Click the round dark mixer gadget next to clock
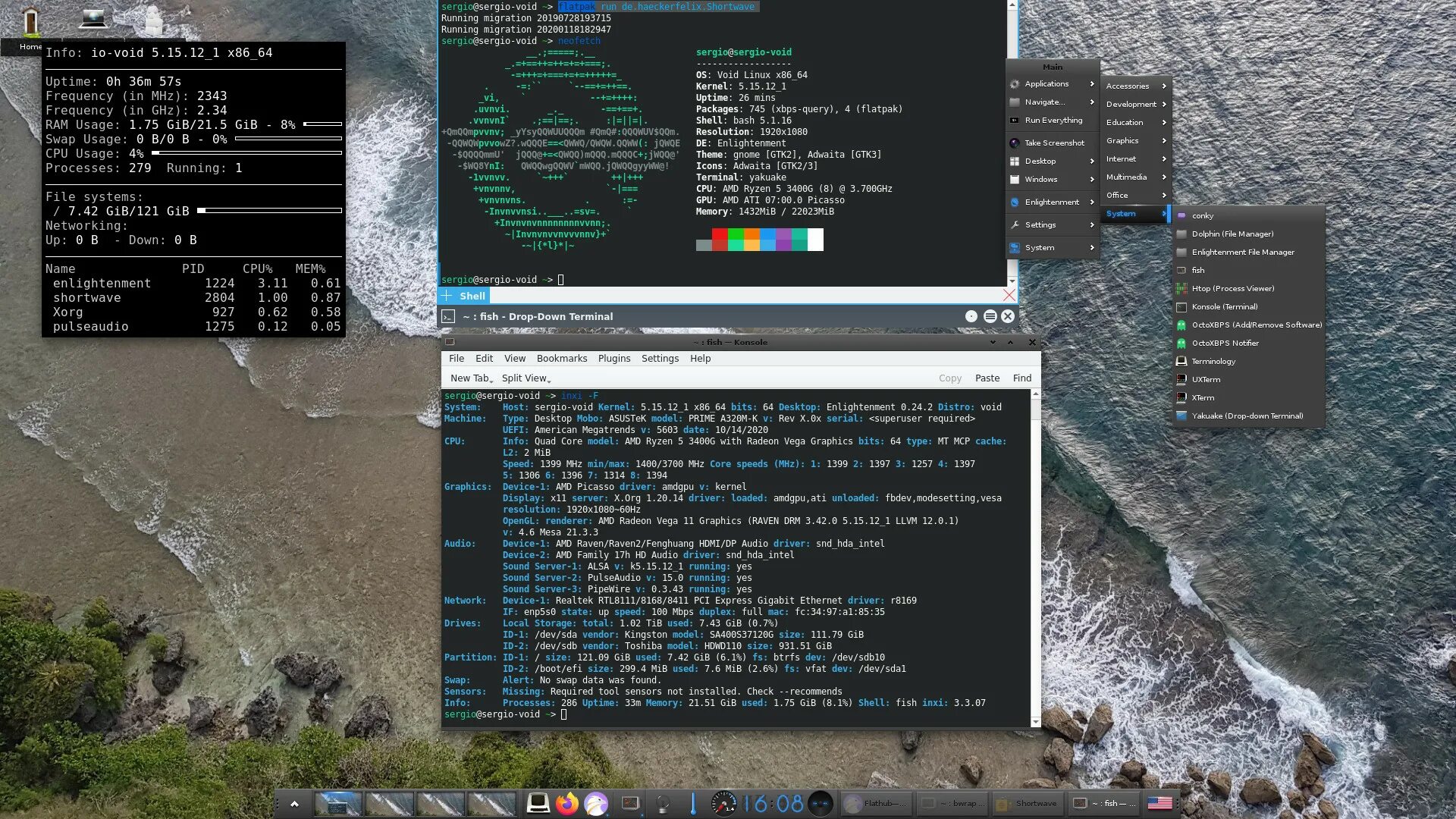 click(821, 803)
